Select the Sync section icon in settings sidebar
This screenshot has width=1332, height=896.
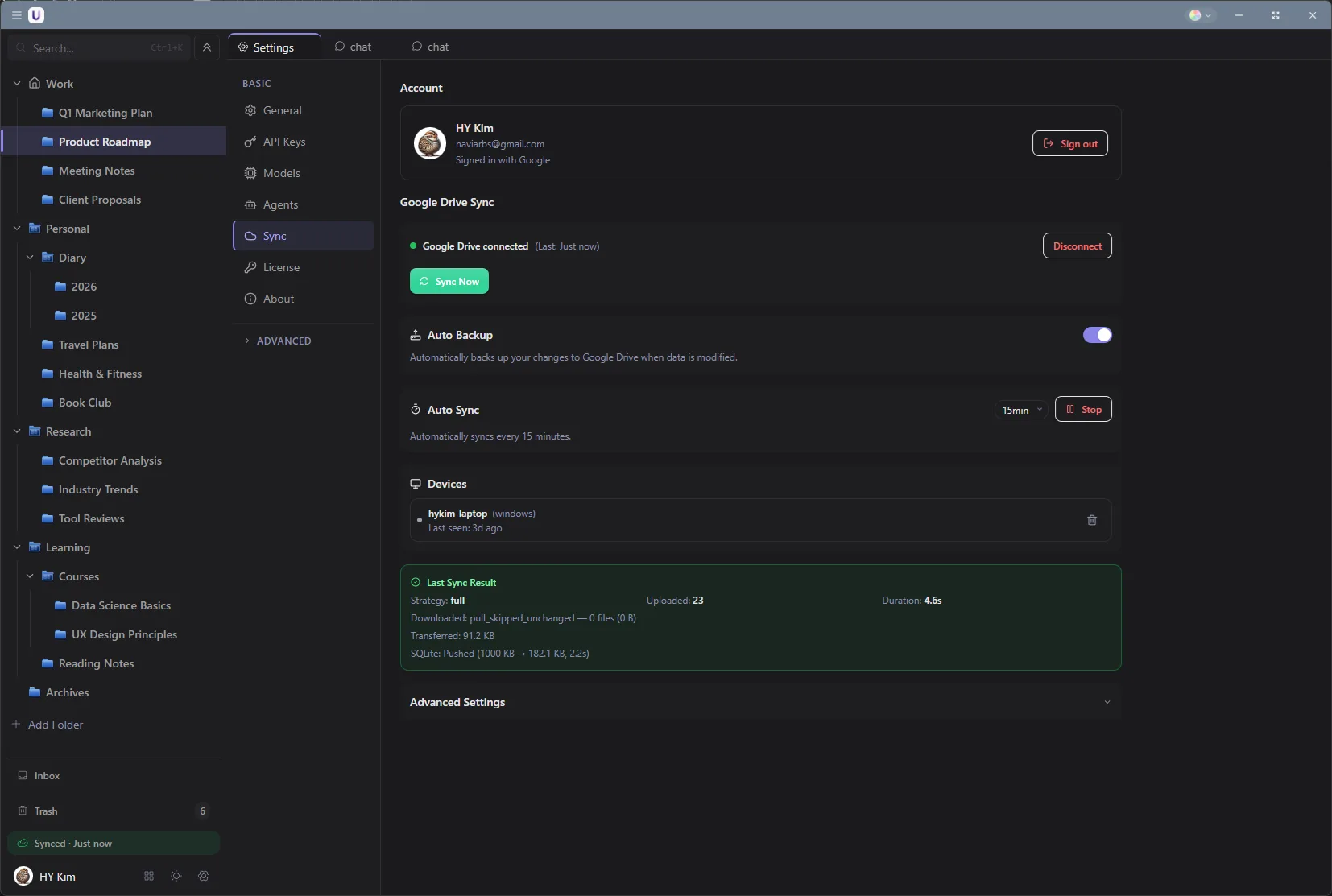(251, 236)
